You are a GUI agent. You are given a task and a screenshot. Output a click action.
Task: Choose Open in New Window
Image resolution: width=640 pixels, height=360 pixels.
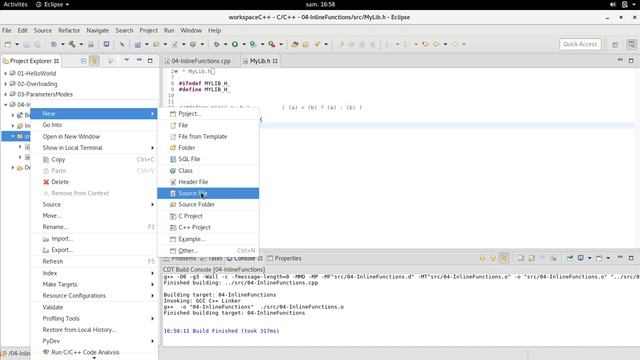click(94, 136)
